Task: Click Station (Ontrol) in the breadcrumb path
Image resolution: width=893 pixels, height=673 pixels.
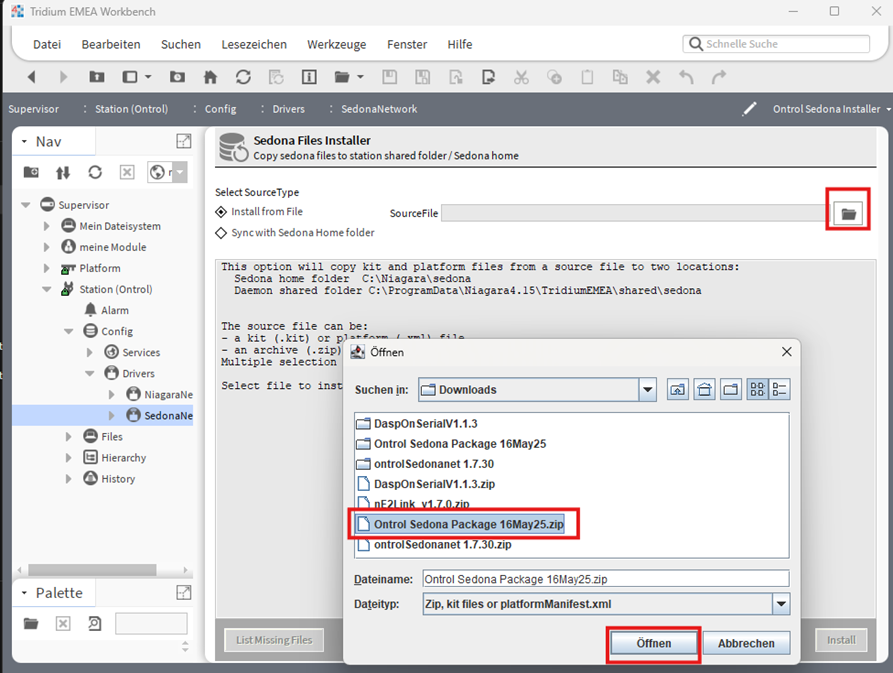Action: [x=132, y=109]
